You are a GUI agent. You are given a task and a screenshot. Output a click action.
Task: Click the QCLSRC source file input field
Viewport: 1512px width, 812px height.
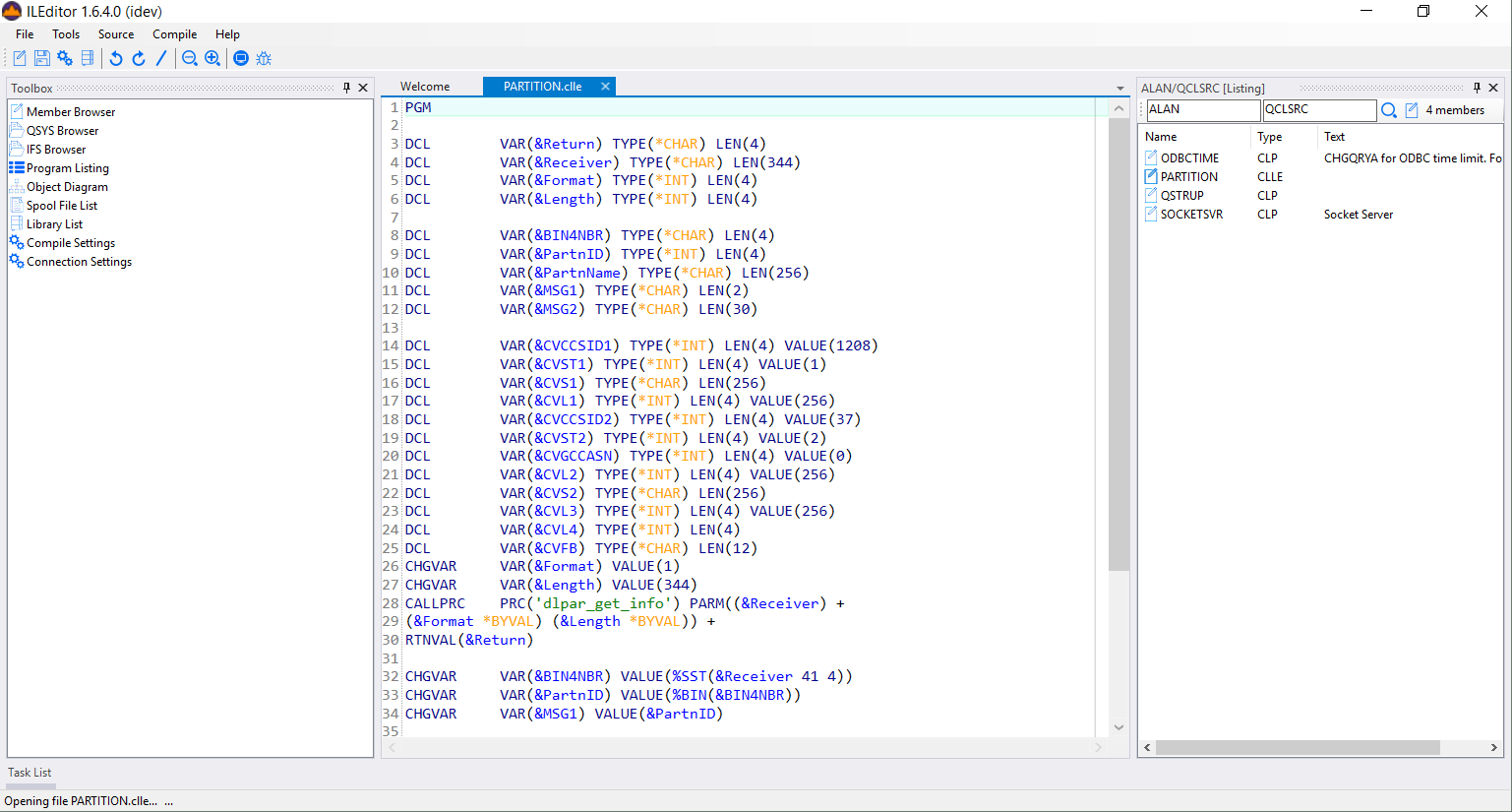point(1318,110)
